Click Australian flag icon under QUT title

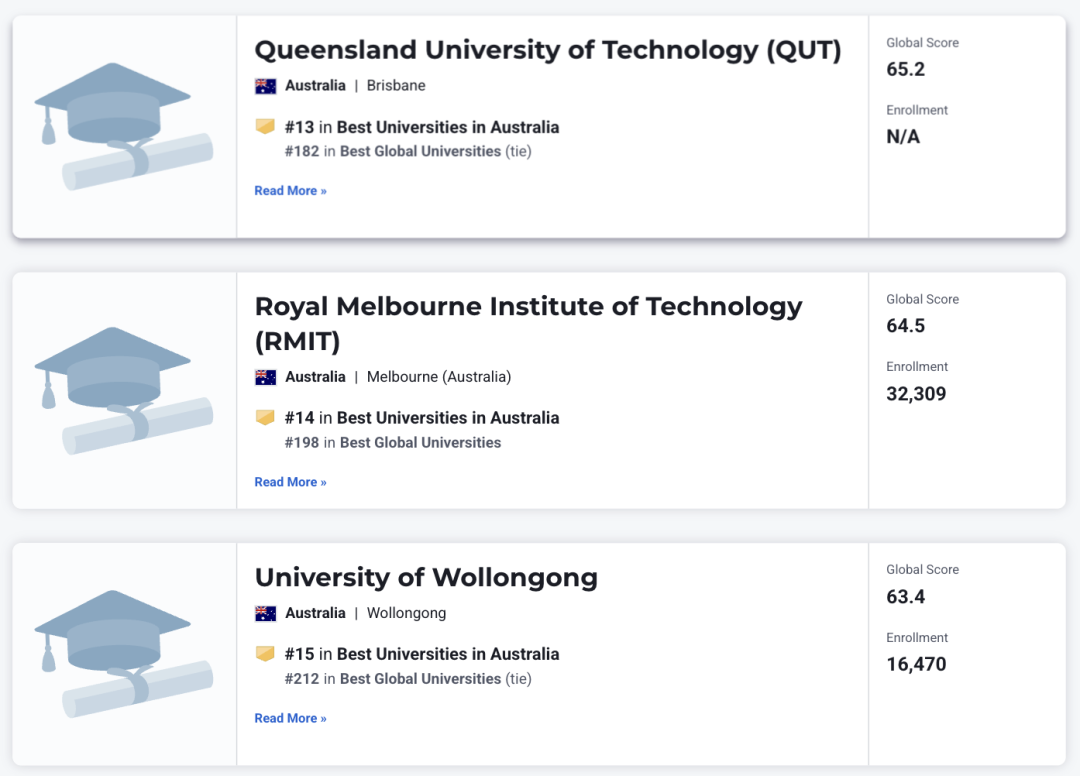pyautogui.click(x=265, y=86)
